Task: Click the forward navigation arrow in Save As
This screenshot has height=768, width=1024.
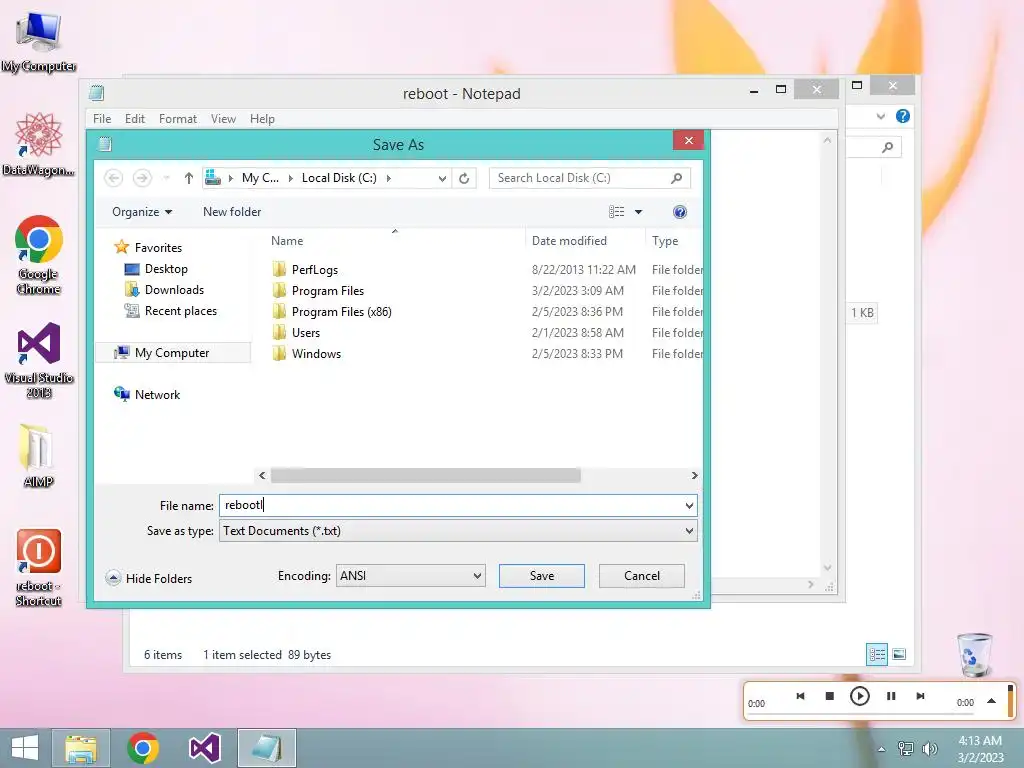Action: [x=142, y=178]
